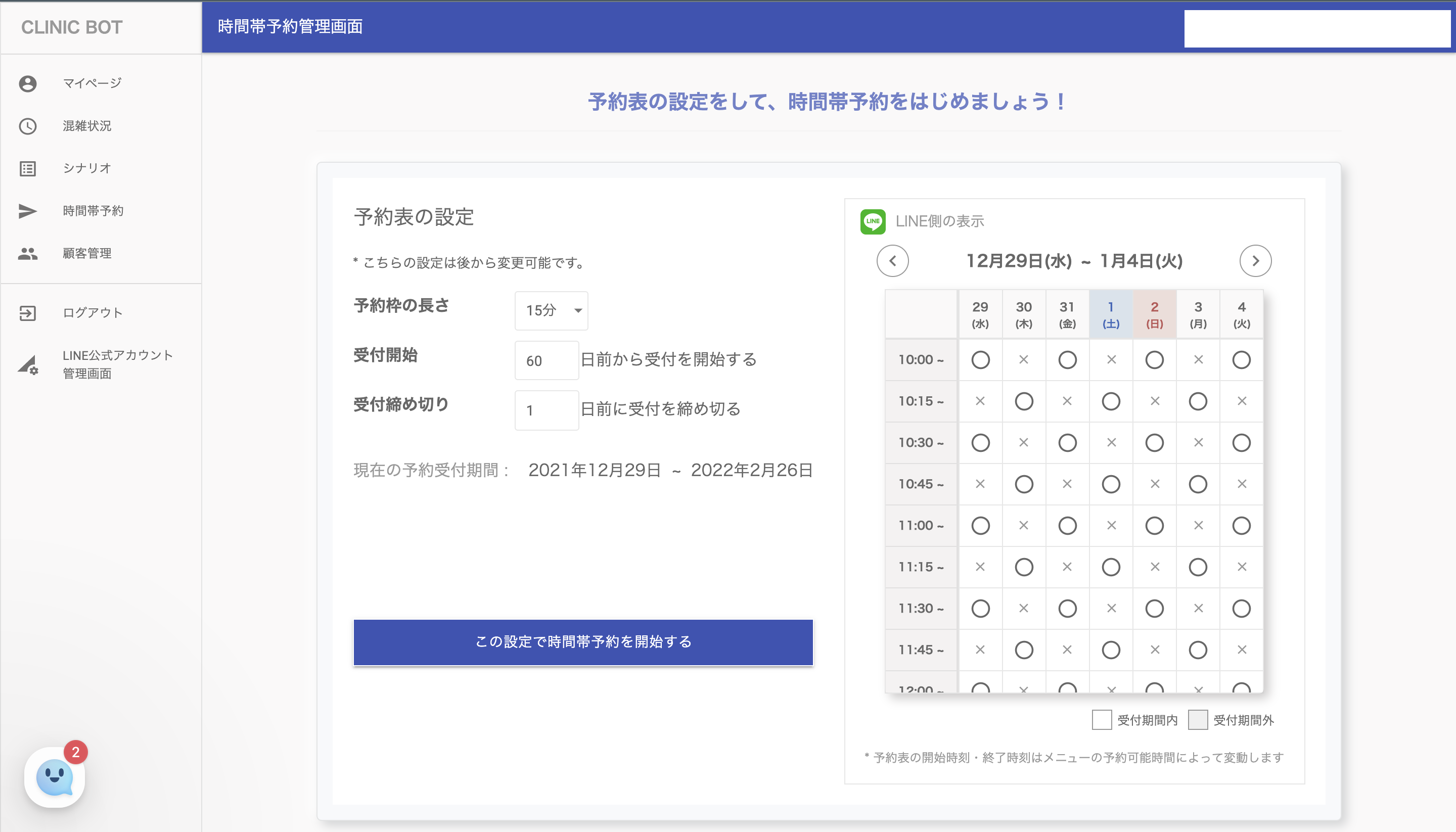The image size is (1456, 832).
Task: Click the 受付期間外 grey legend swatch
Action: [x=1197, y=720]
